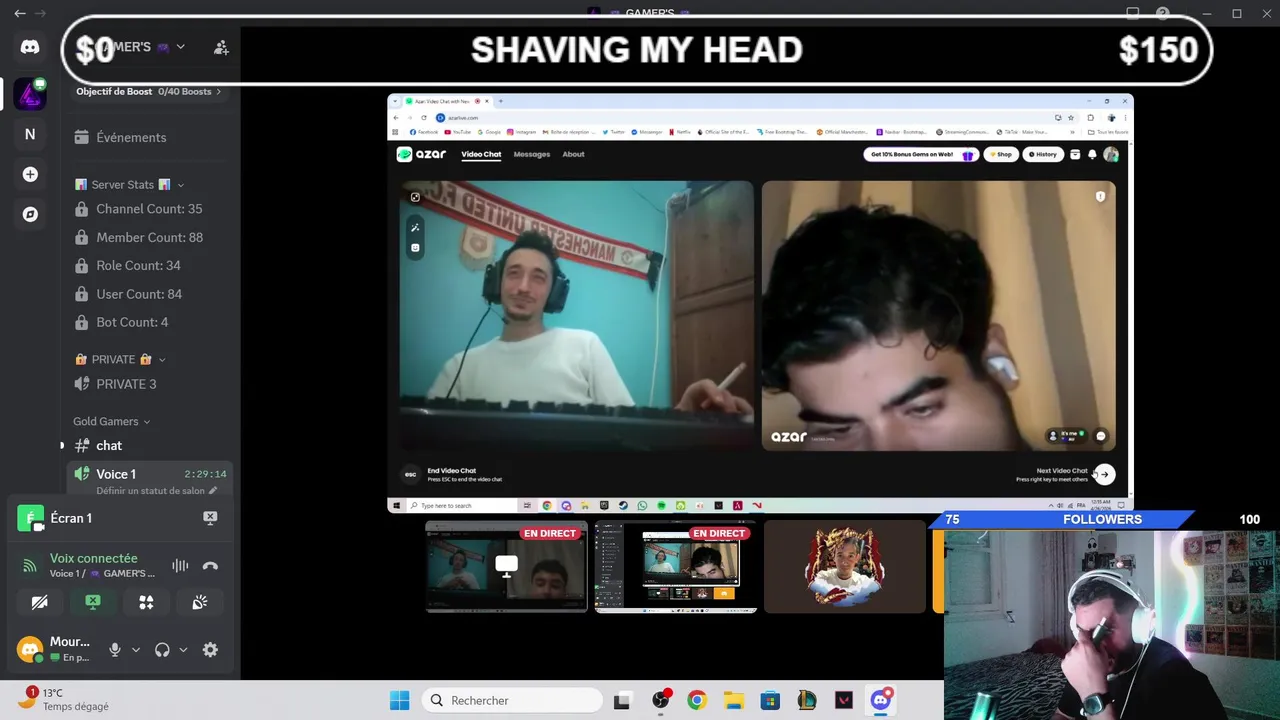Viewport: 1280px width, 720px height.
Task: Switch to Azar Video Chat tab
Action: [481, 154]
